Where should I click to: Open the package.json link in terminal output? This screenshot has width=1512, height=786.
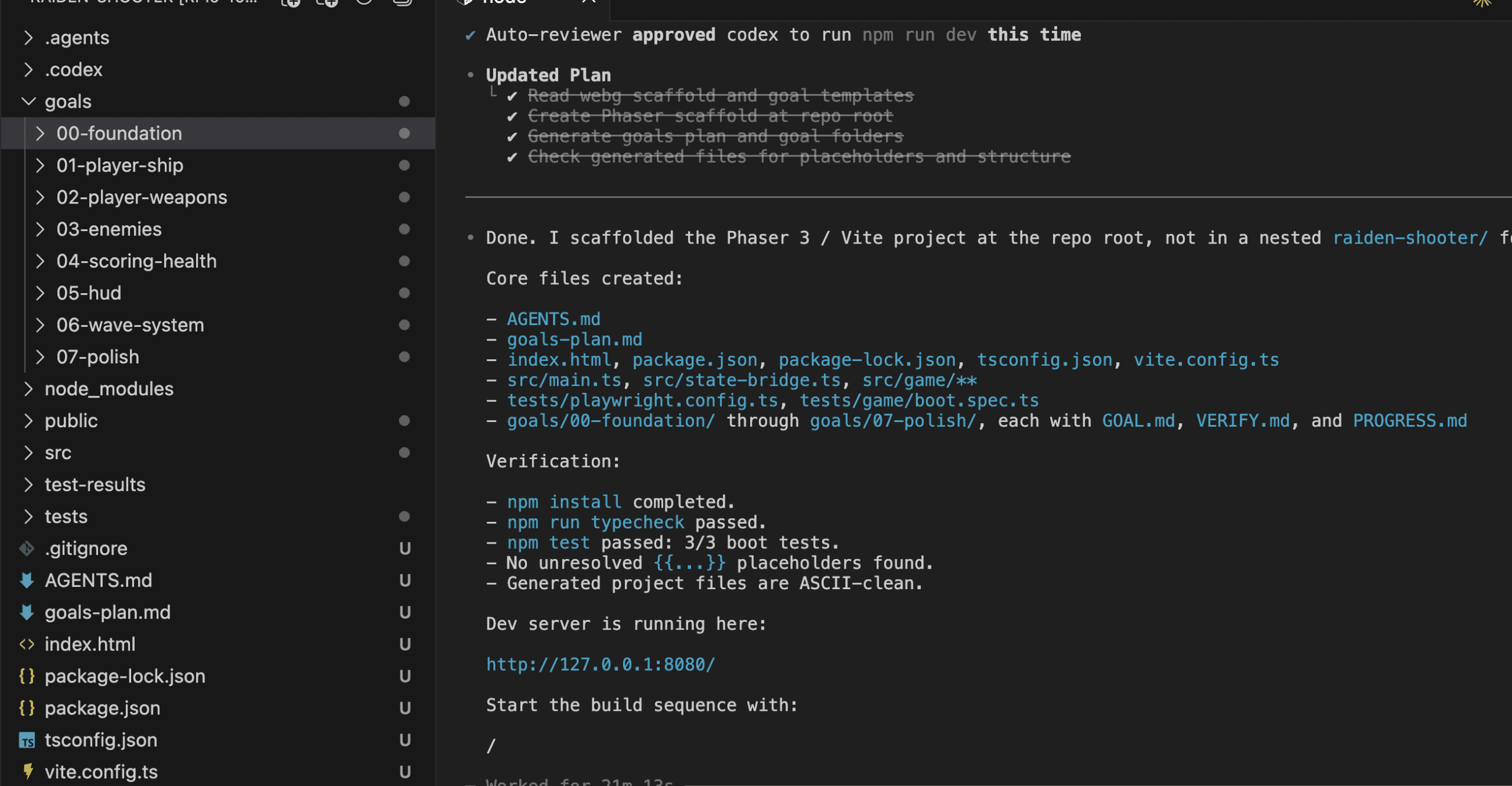coord(695,360)
